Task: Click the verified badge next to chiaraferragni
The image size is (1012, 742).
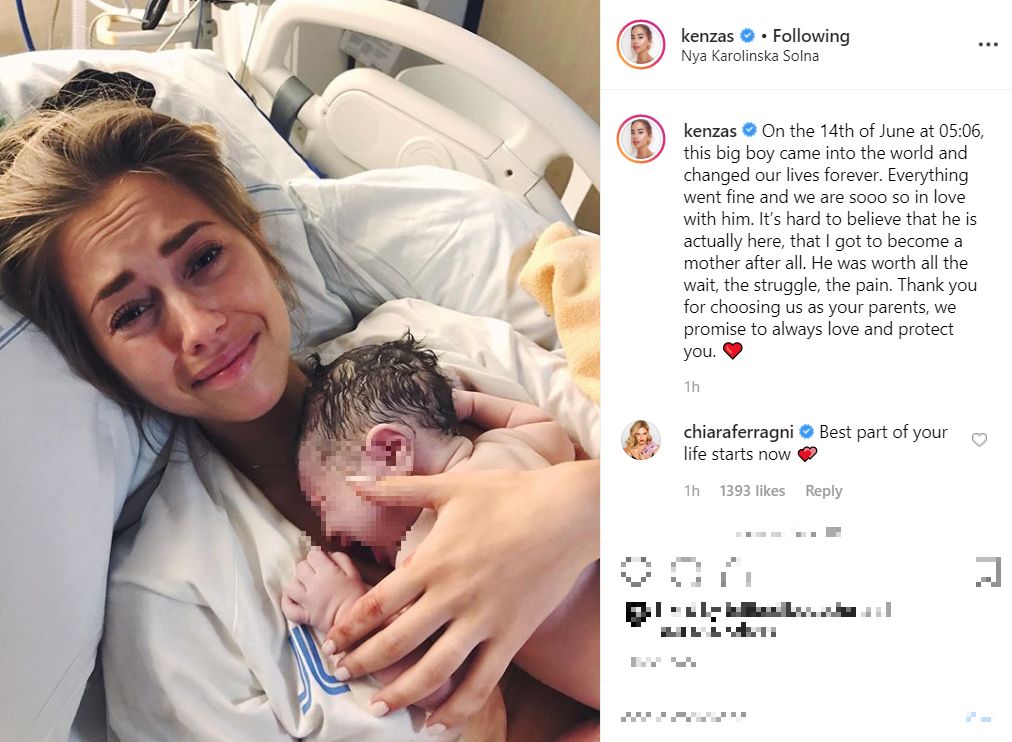Action: (x=806, y=432)
